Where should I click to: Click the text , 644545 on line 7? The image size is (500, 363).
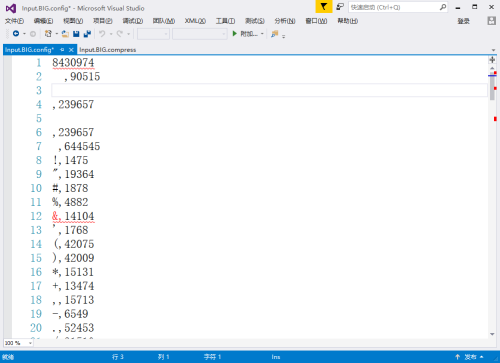(79, 146)
